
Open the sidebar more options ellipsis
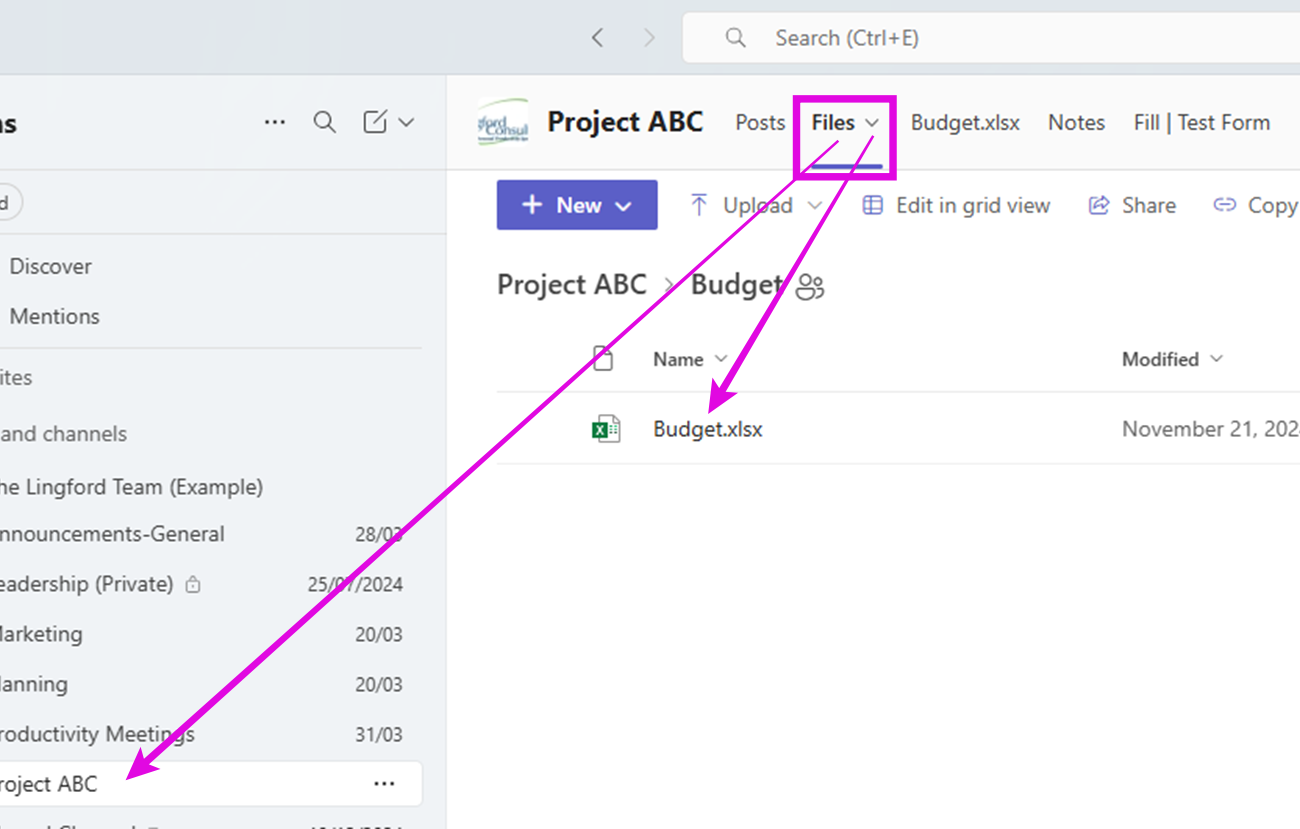pos(275,122)
